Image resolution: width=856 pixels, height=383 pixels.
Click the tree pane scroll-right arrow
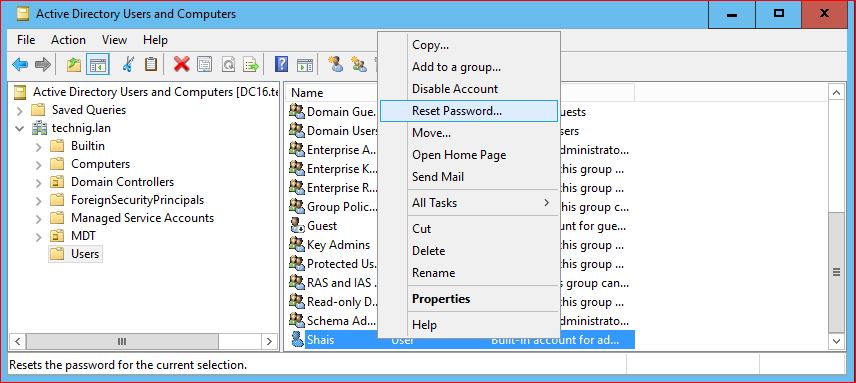(269, 342)
